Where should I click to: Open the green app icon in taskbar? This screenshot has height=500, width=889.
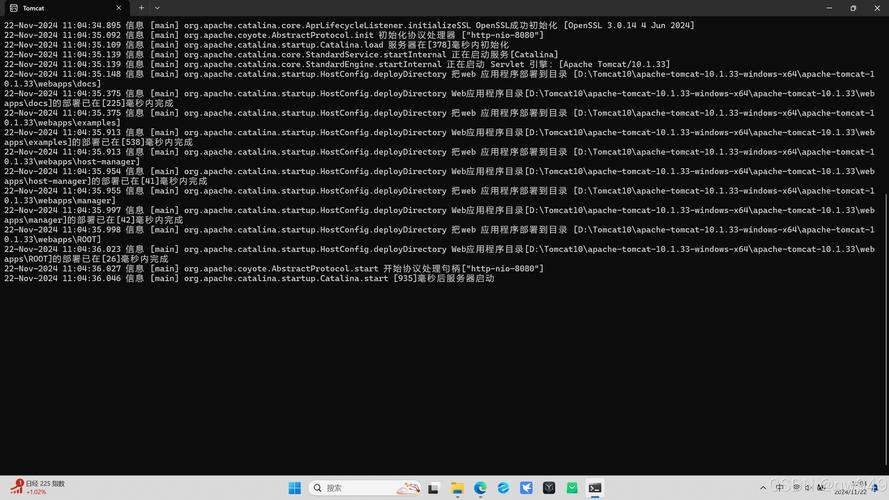coord(572,488)
